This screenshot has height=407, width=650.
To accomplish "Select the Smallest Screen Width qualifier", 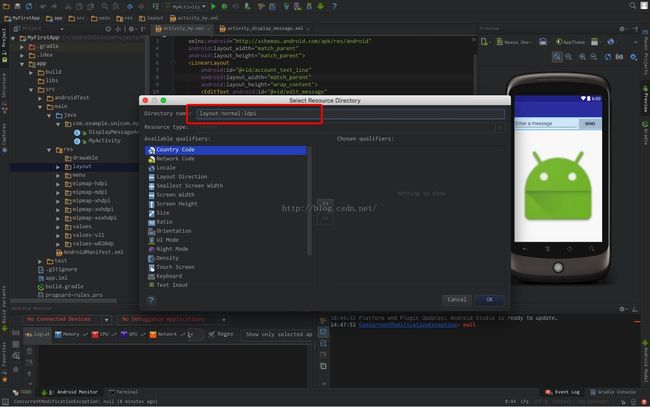I will click(226, 186).
